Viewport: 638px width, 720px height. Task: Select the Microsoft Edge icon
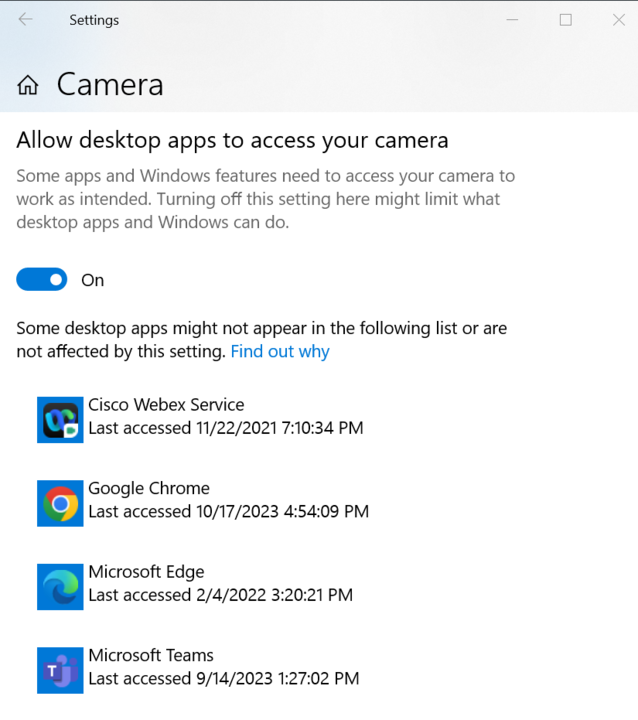tap(60, 587)
